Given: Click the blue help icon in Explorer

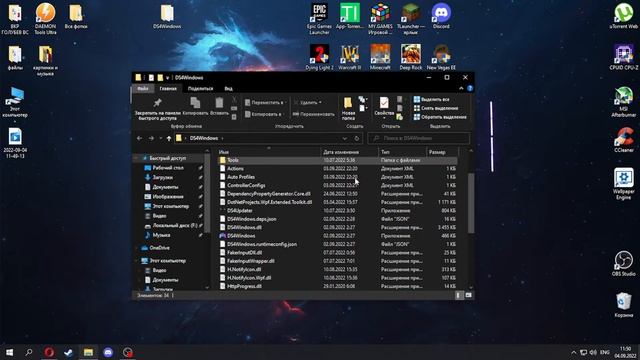Looking at the screenshot, I should coord(470,88).
